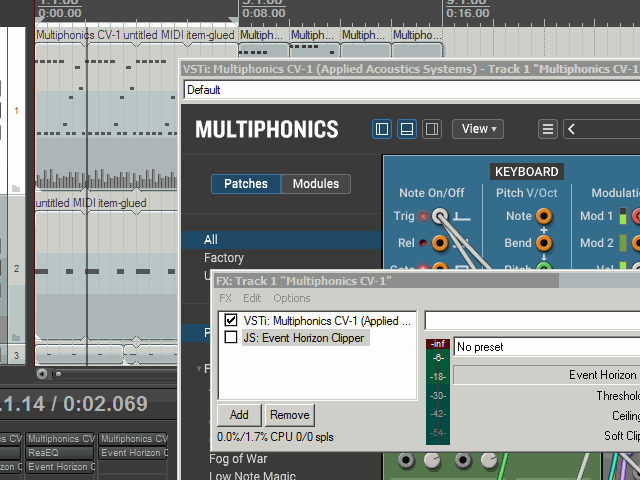The height and width of the screenshot is (480, 640).
Task: Open the Default preset field of VSTi window
Action: pos(412,90)
